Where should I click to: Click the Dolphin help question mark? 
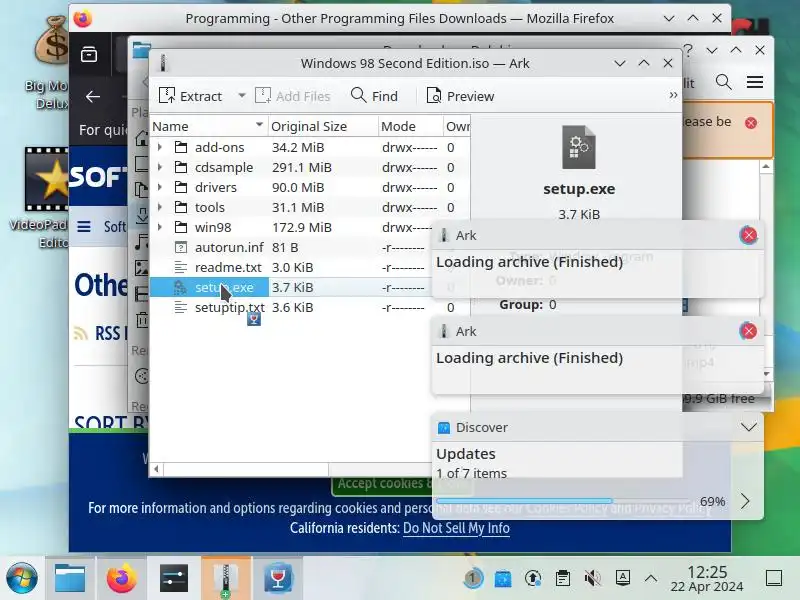pyautogui.click(x=688, y=50)
